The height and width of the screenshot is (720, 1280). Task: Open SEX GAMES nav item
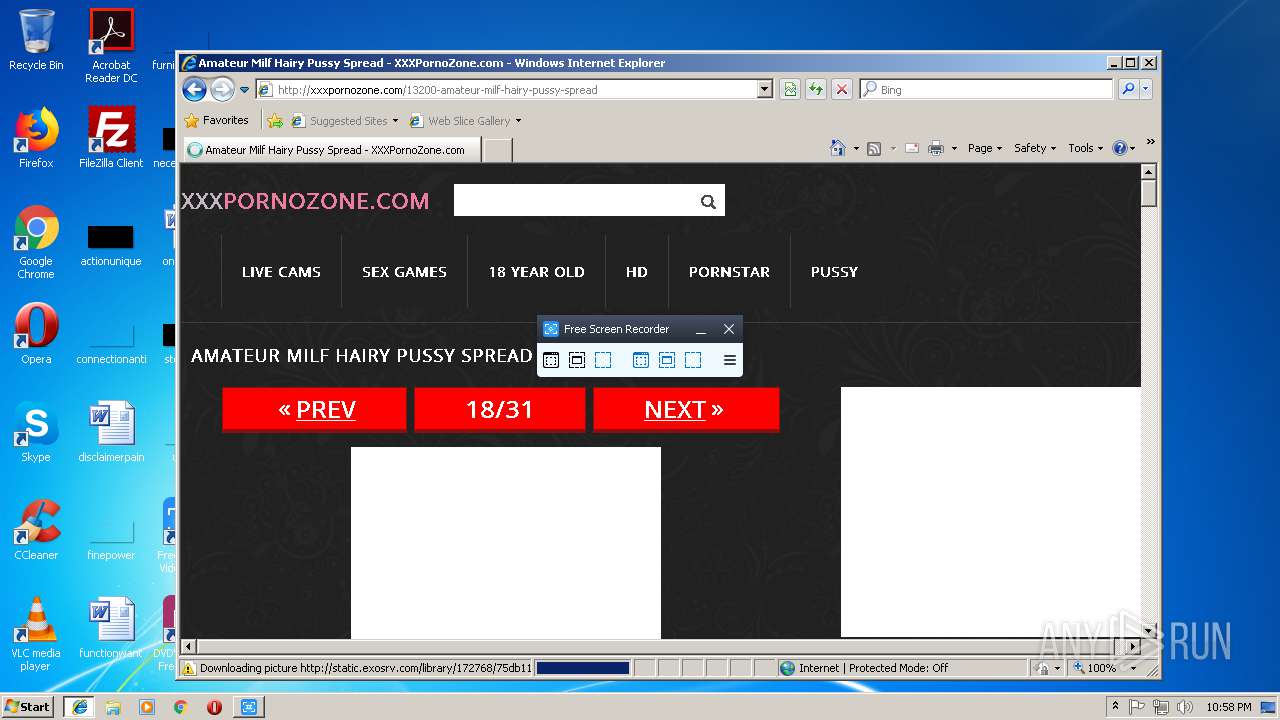coord(404,272)
